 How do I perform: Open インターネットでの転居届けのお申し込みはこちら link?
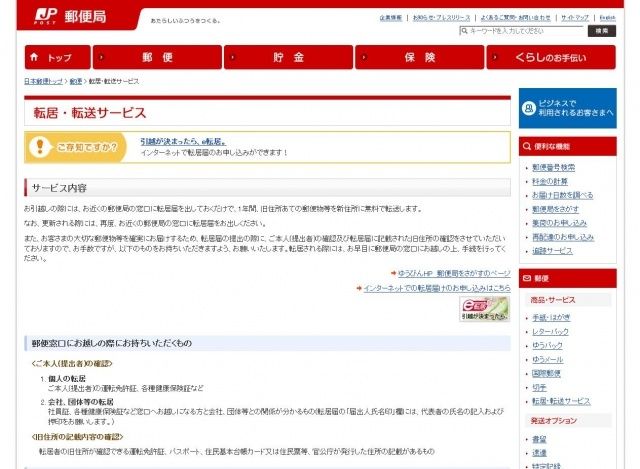tap(437, 288)
